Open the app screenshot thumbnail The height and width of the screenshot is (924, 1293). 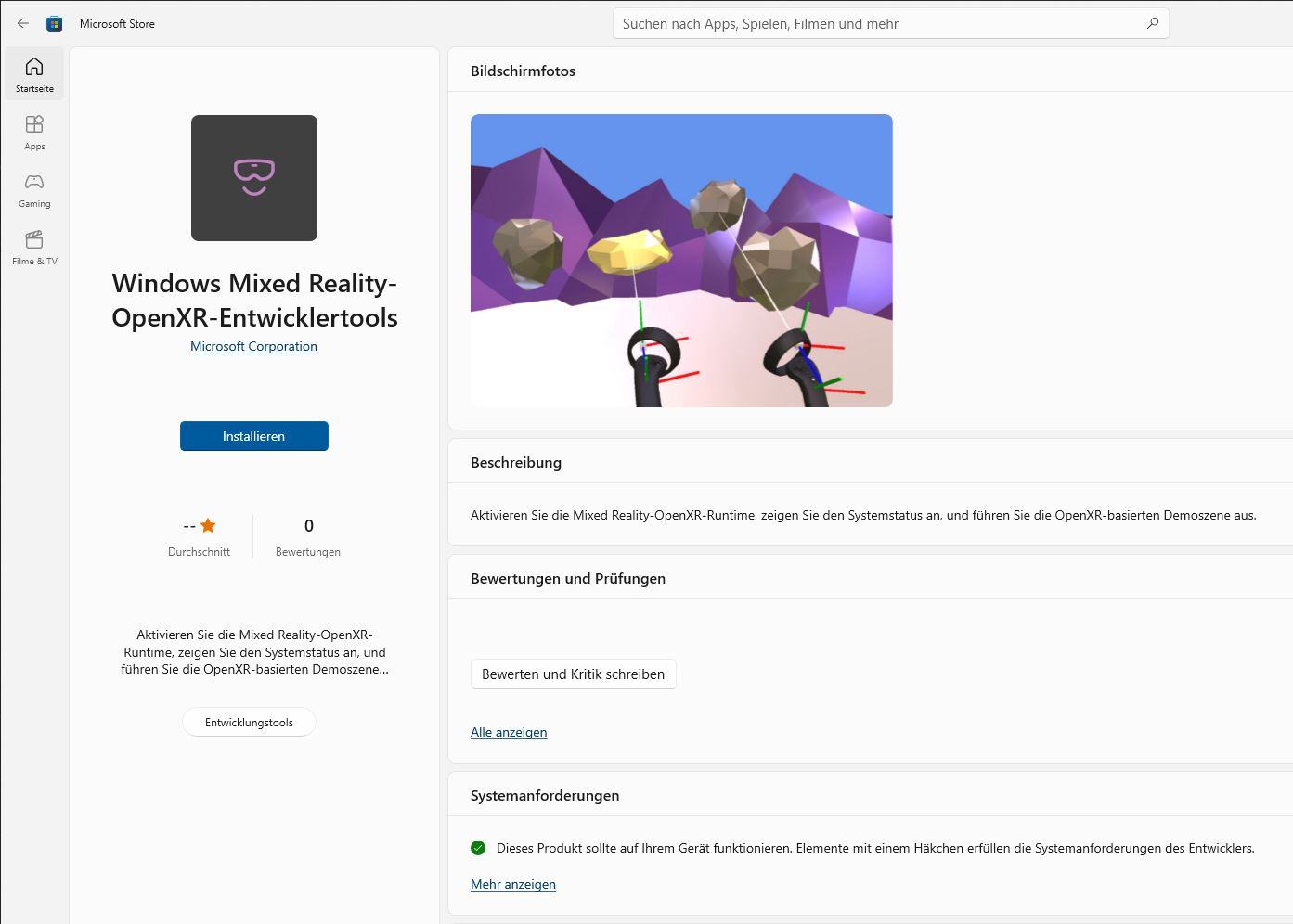click(x=681, y=261)
